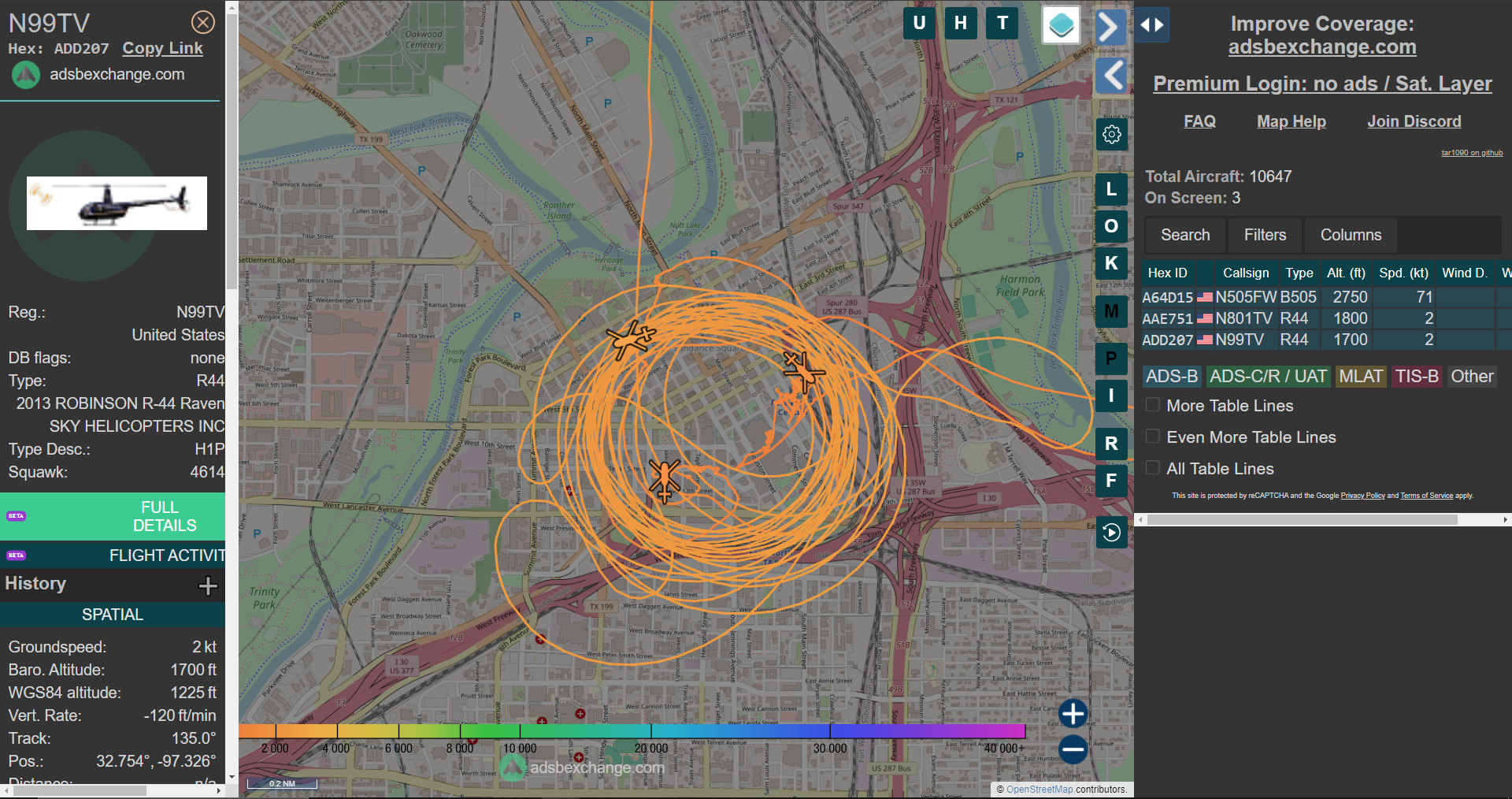Sort table by Alt. (ft) column

click(1346, 273)
